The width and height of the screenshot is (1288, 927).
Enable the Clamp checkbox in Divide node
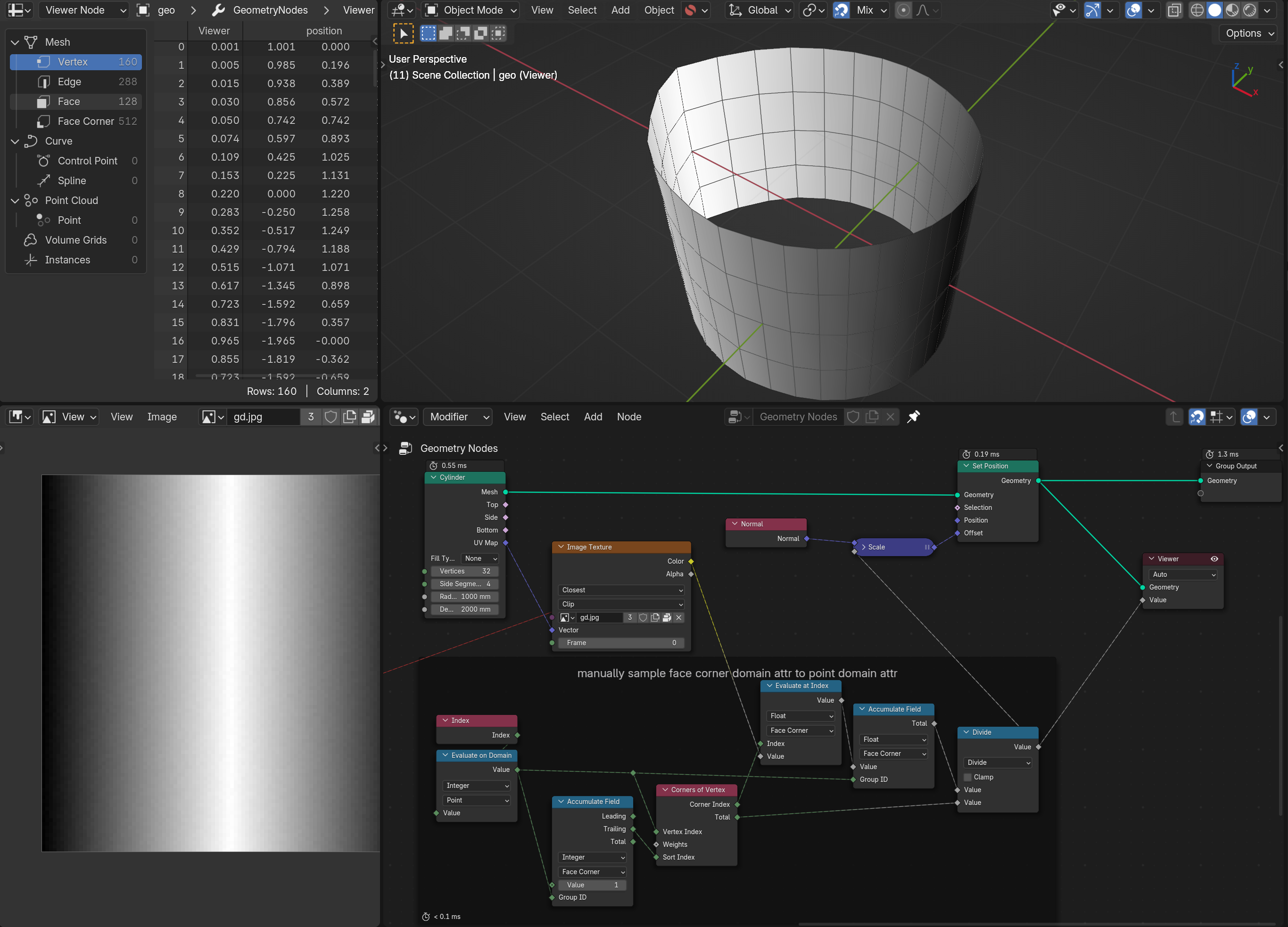pos(968,777)
